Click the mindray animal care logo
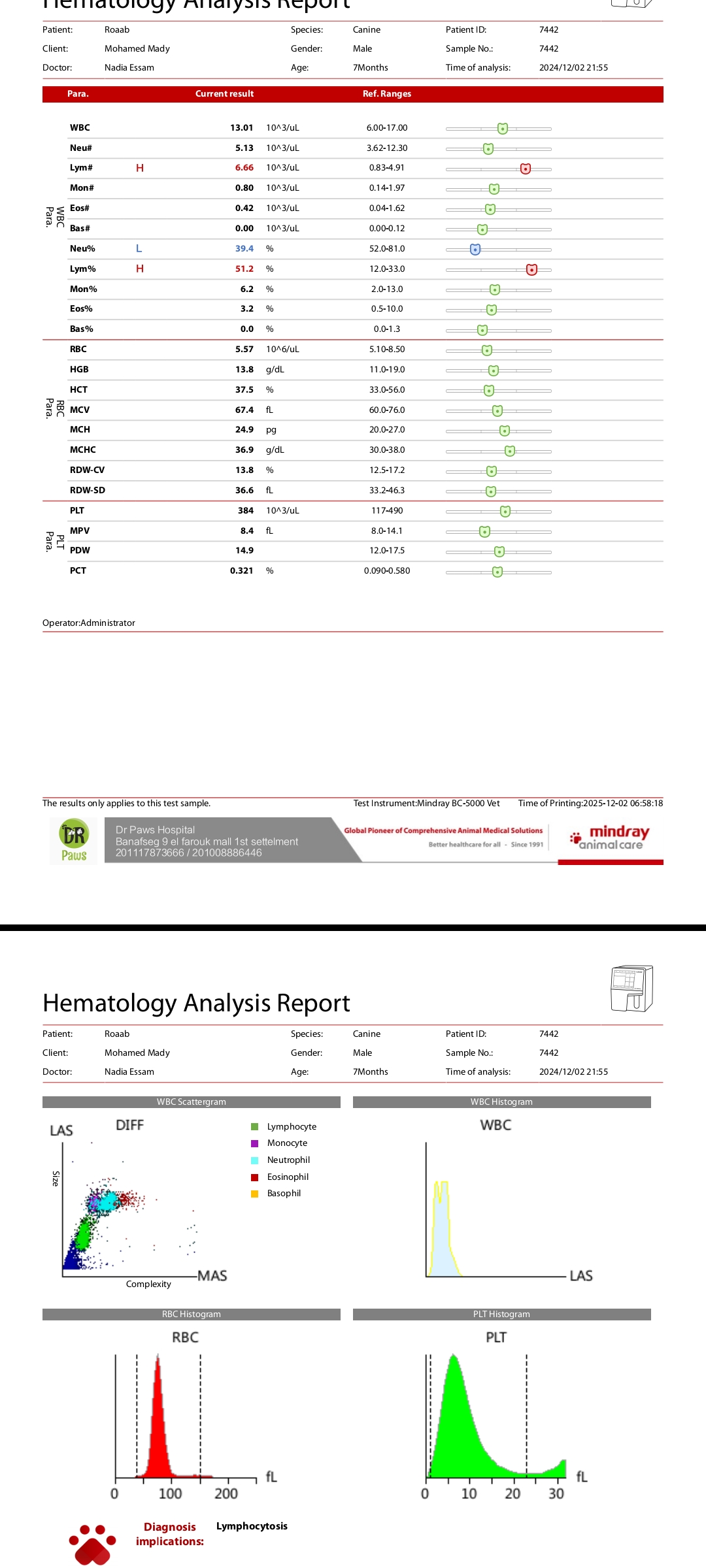The height and width of the screenshot is (1568, 706). pos(610,837)
